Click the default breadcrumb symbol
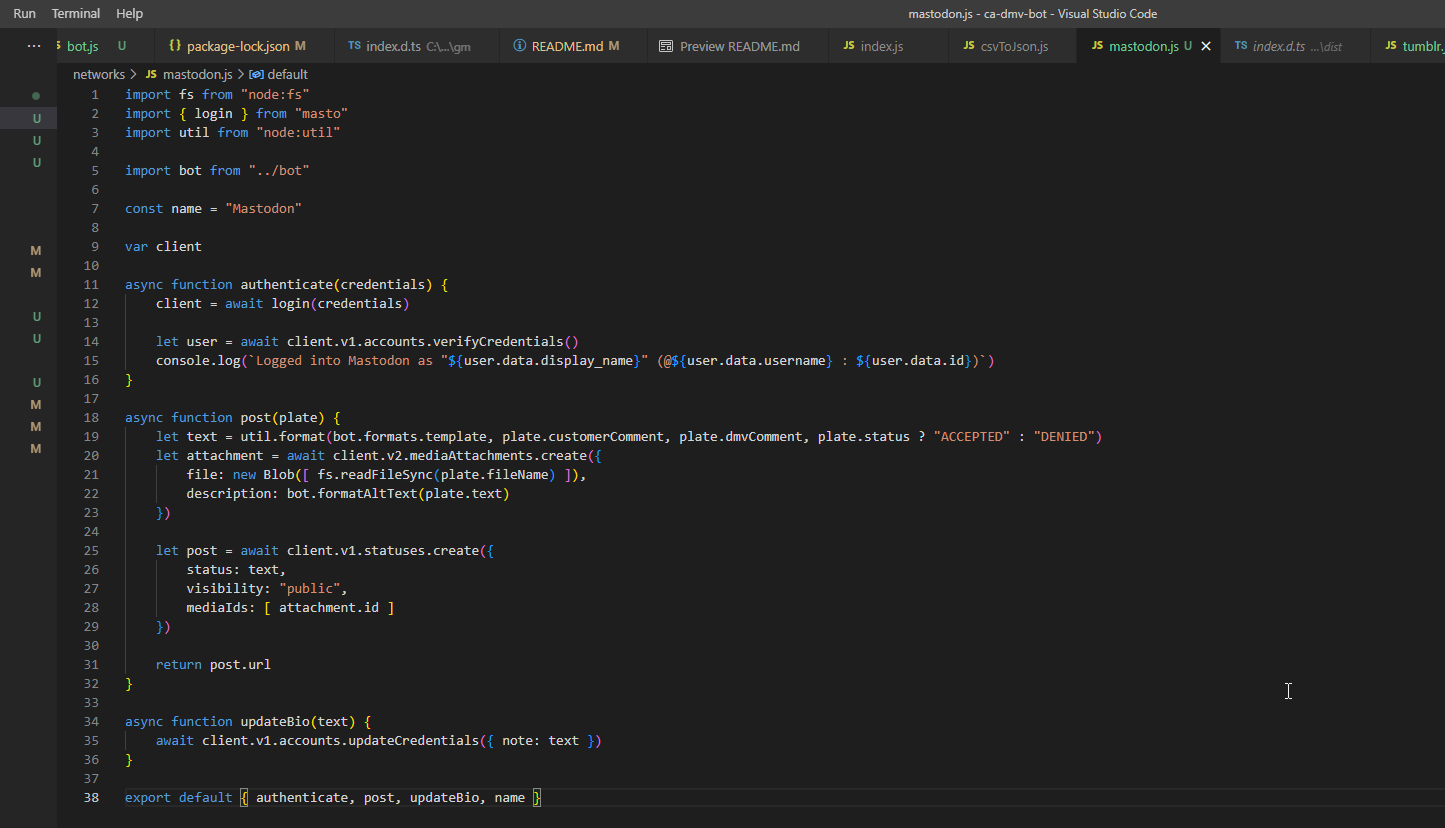Image resolution: width=1445 pixels, height=828 pixels. coord(287,74)
